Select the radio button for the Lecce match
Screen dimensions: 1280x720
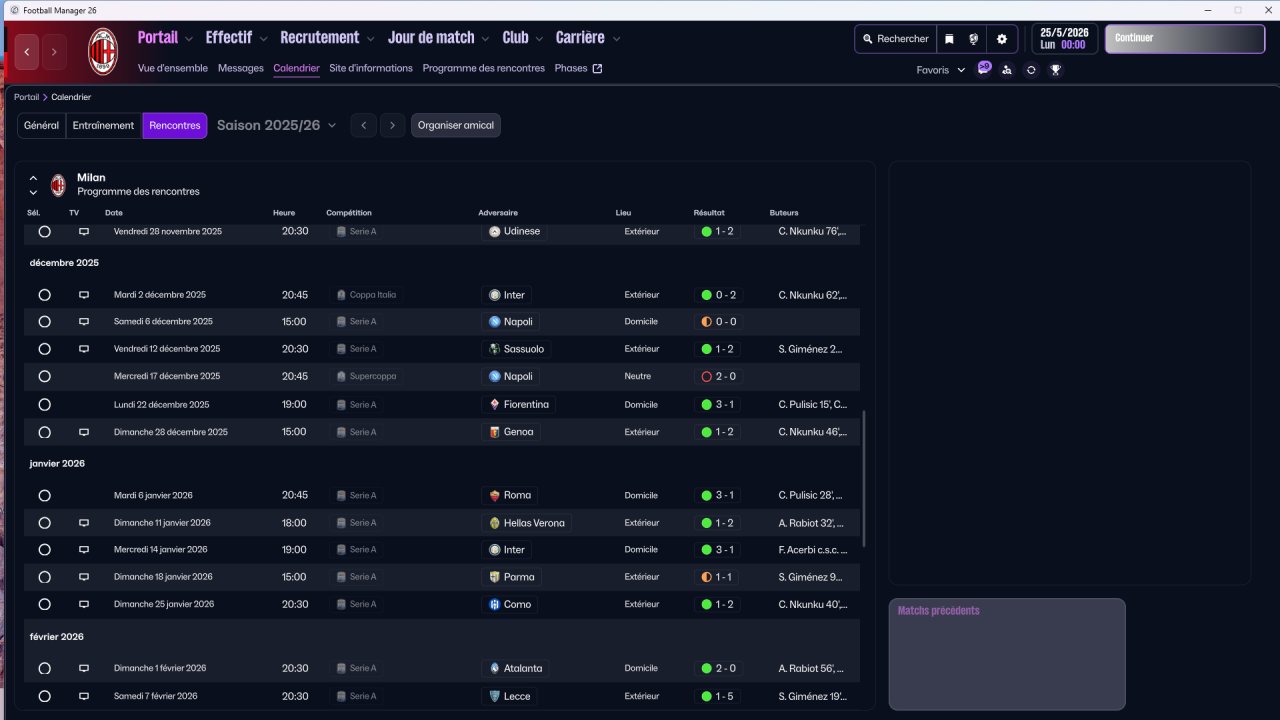[x=44, y=696]
